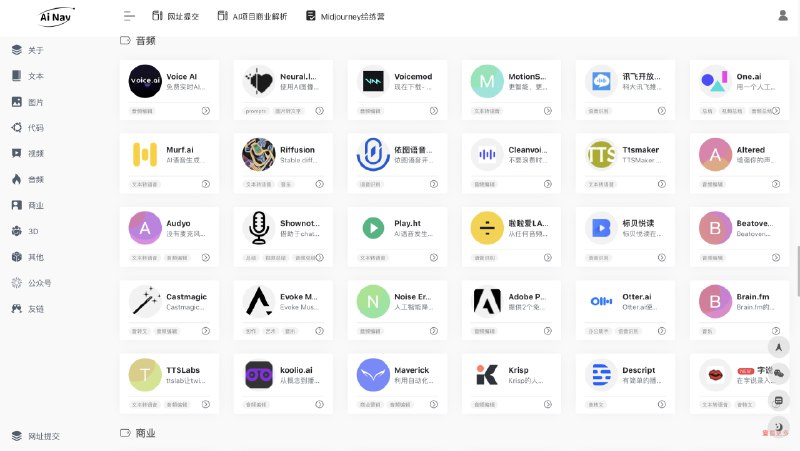This screenshot has height=451, width=800.
Task: Click the Ttsmaker TTS logo
Action: [x=601, y=154]
